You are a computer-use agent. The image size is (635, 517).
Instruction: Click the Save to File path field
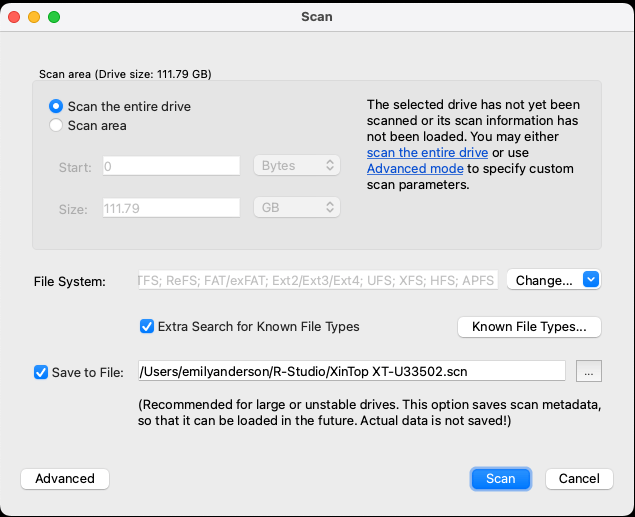click(x=352, y=371)
